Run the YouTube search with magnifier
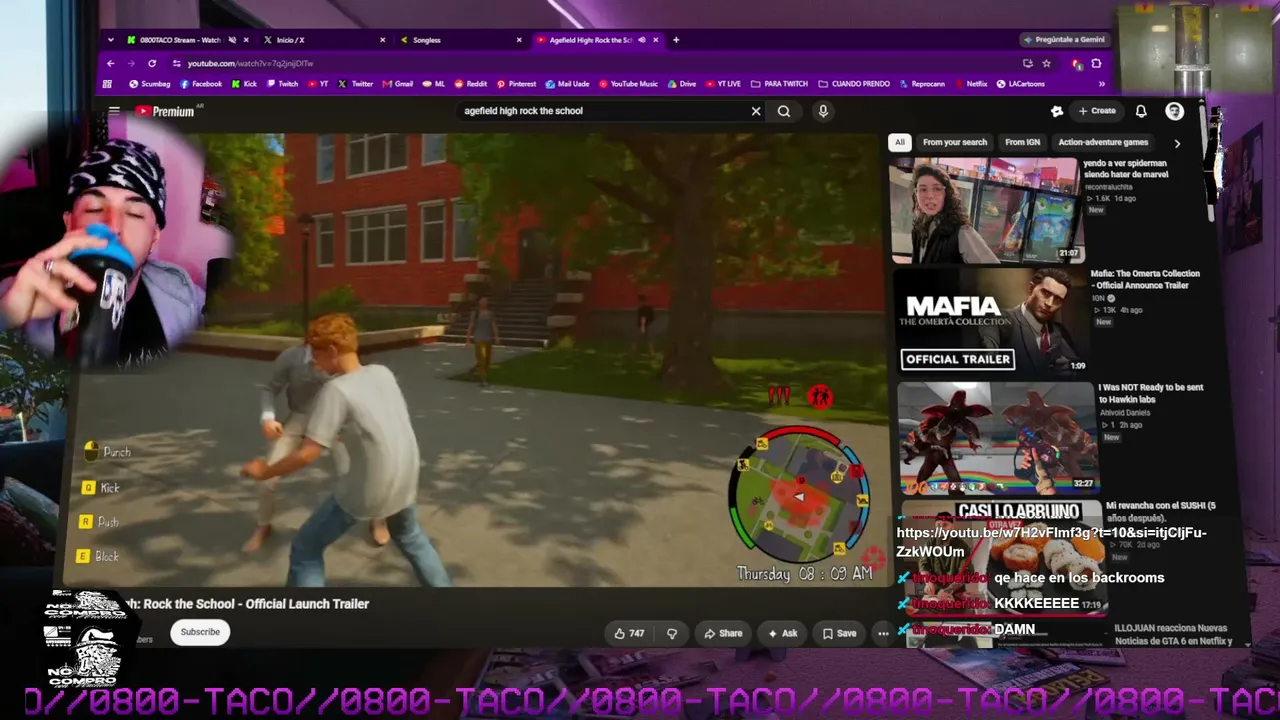 (x=784, y=111)
